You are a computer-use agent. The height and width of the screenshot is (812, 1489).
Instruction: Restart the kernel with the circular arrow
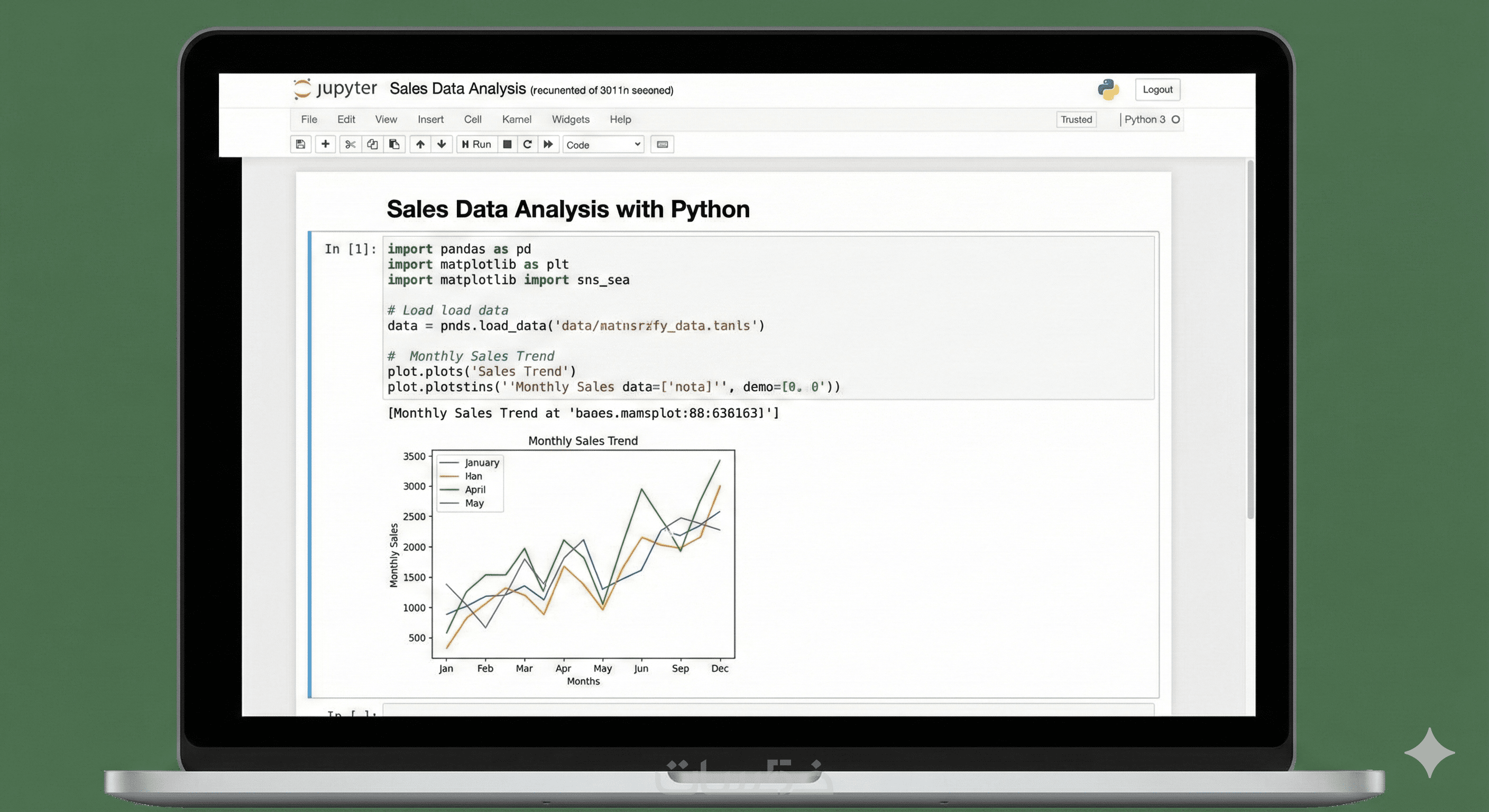tap(527, 144)
